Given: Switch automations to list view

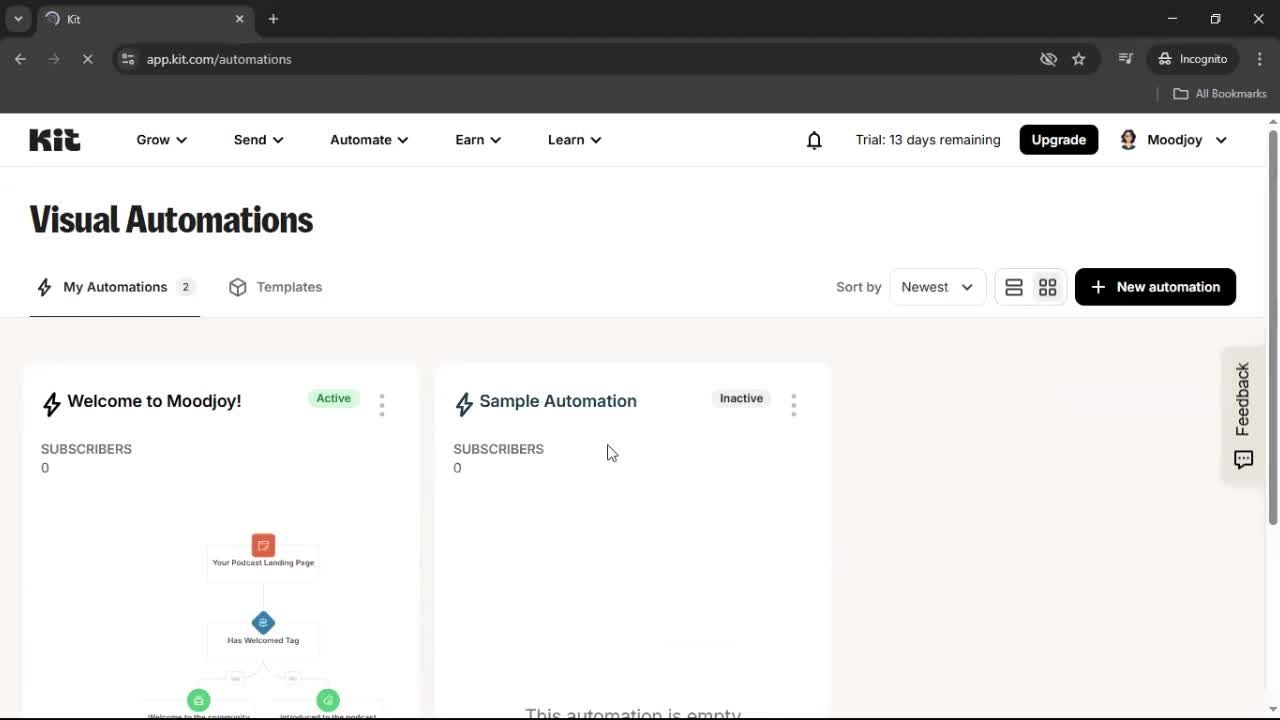Looking at the screenshot, I should tap(1014, 287).
